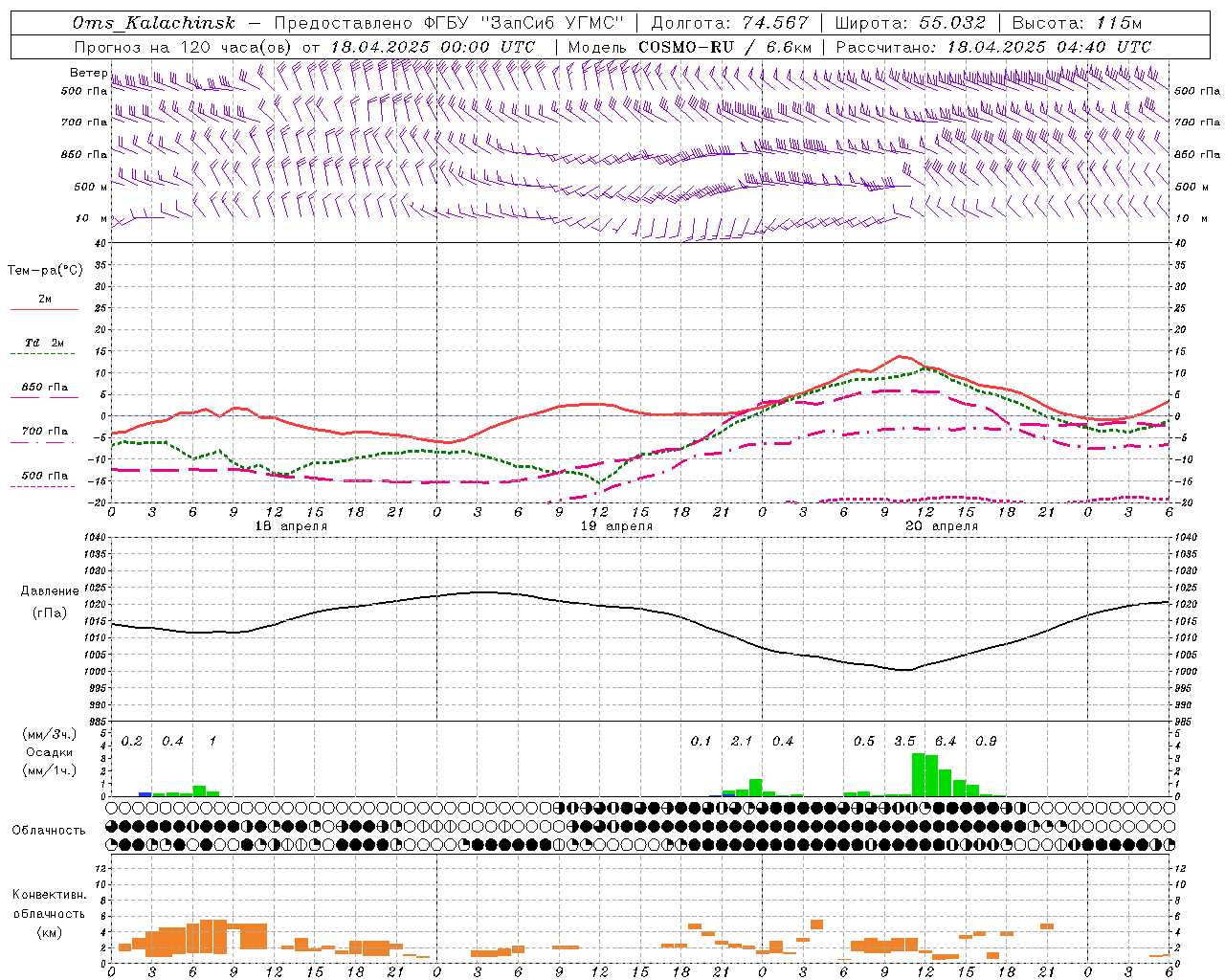The width and height of the screenshot is (1225, 980).
Task: Click 'Рассчитано: 18.04.2025 04:40 UTC' timestamp
Action: pos(993,47)
